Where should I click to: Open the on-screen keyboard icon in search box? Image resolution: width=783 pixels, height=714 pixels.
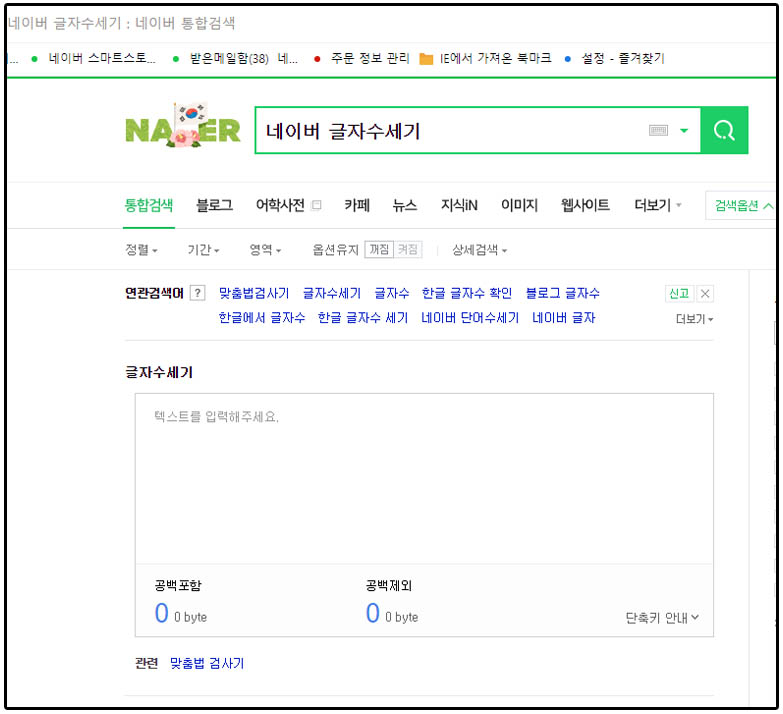[658, 131]
